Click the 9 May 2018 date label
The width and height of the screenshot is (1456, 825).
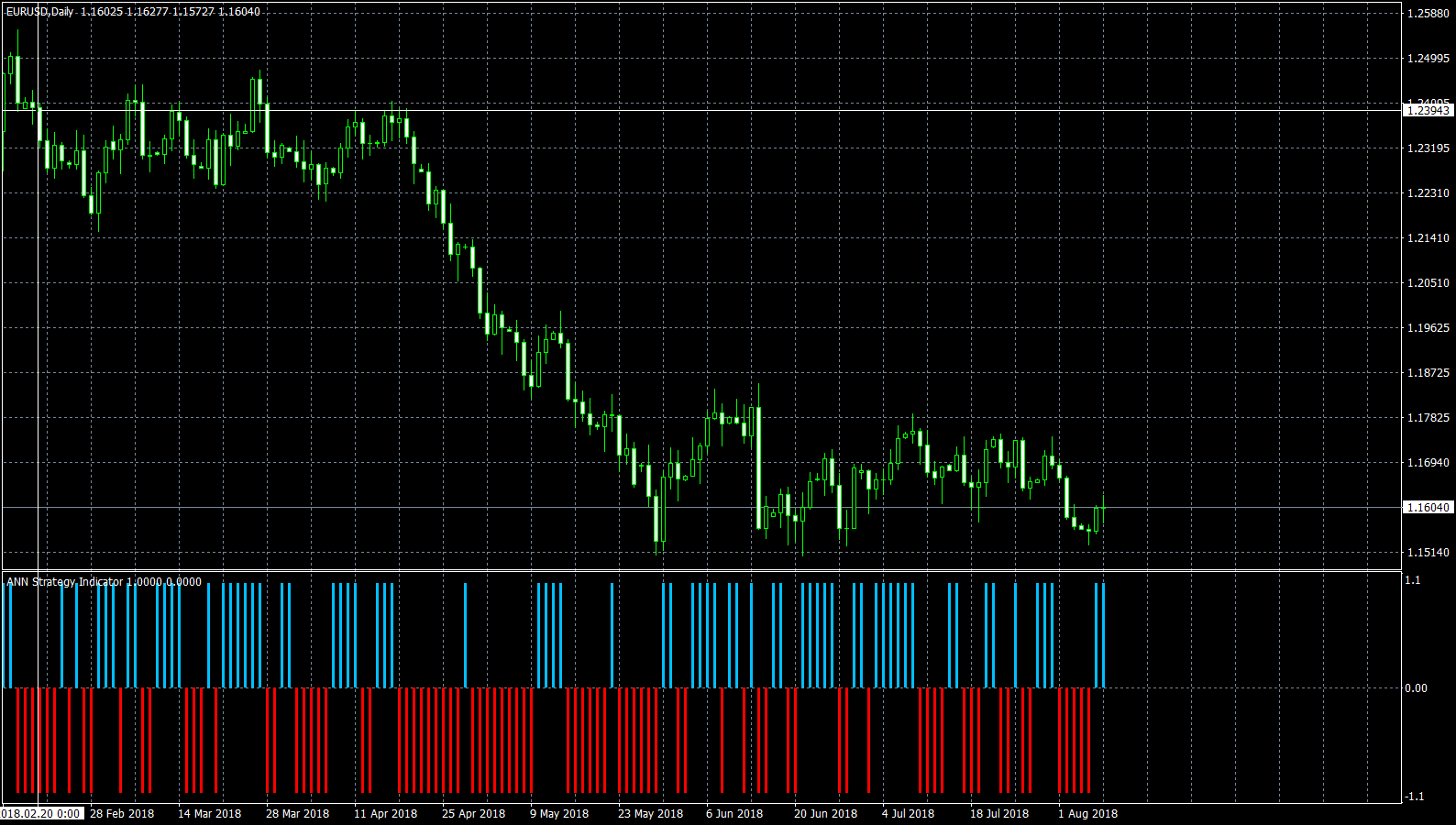point(559,814)
